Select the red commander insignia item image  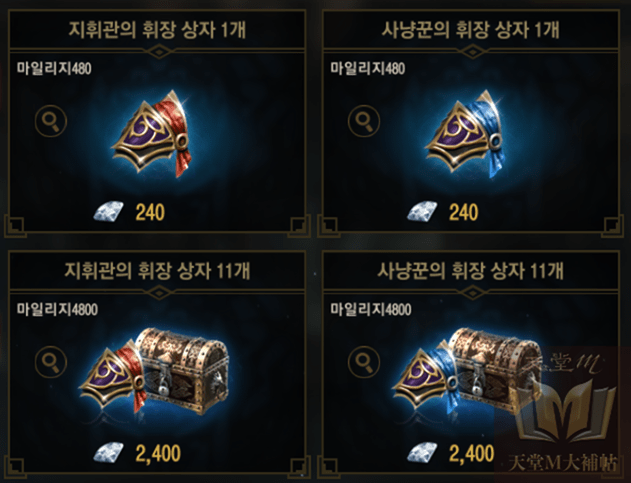152,133
